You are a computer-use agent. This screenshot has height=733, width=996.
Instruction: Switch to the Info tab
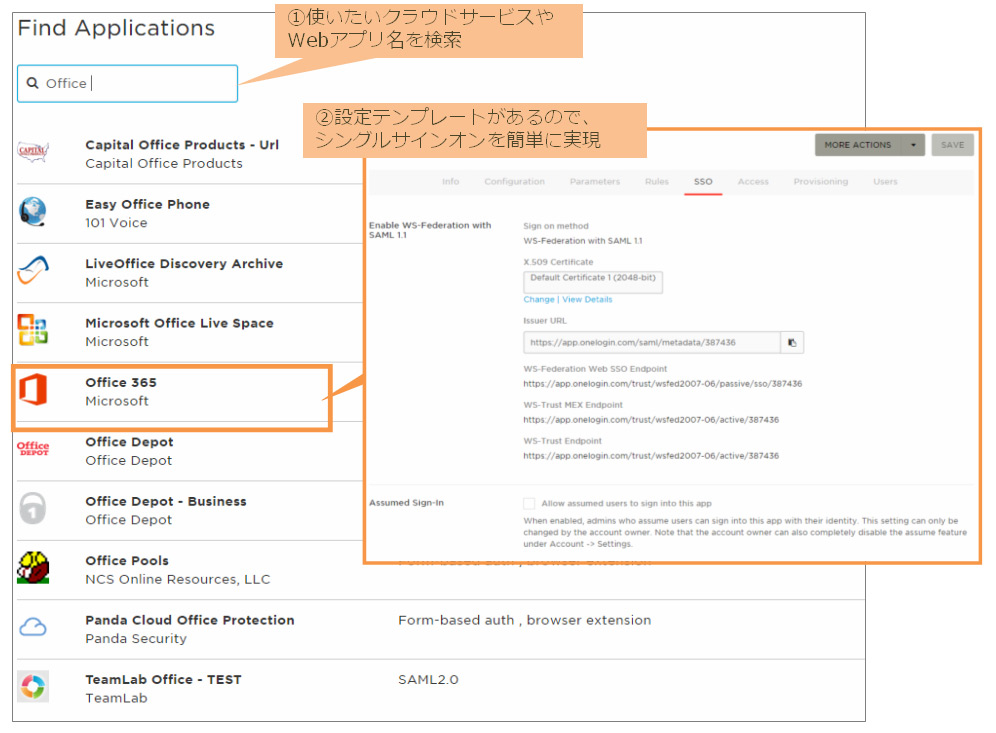point(450,182)
